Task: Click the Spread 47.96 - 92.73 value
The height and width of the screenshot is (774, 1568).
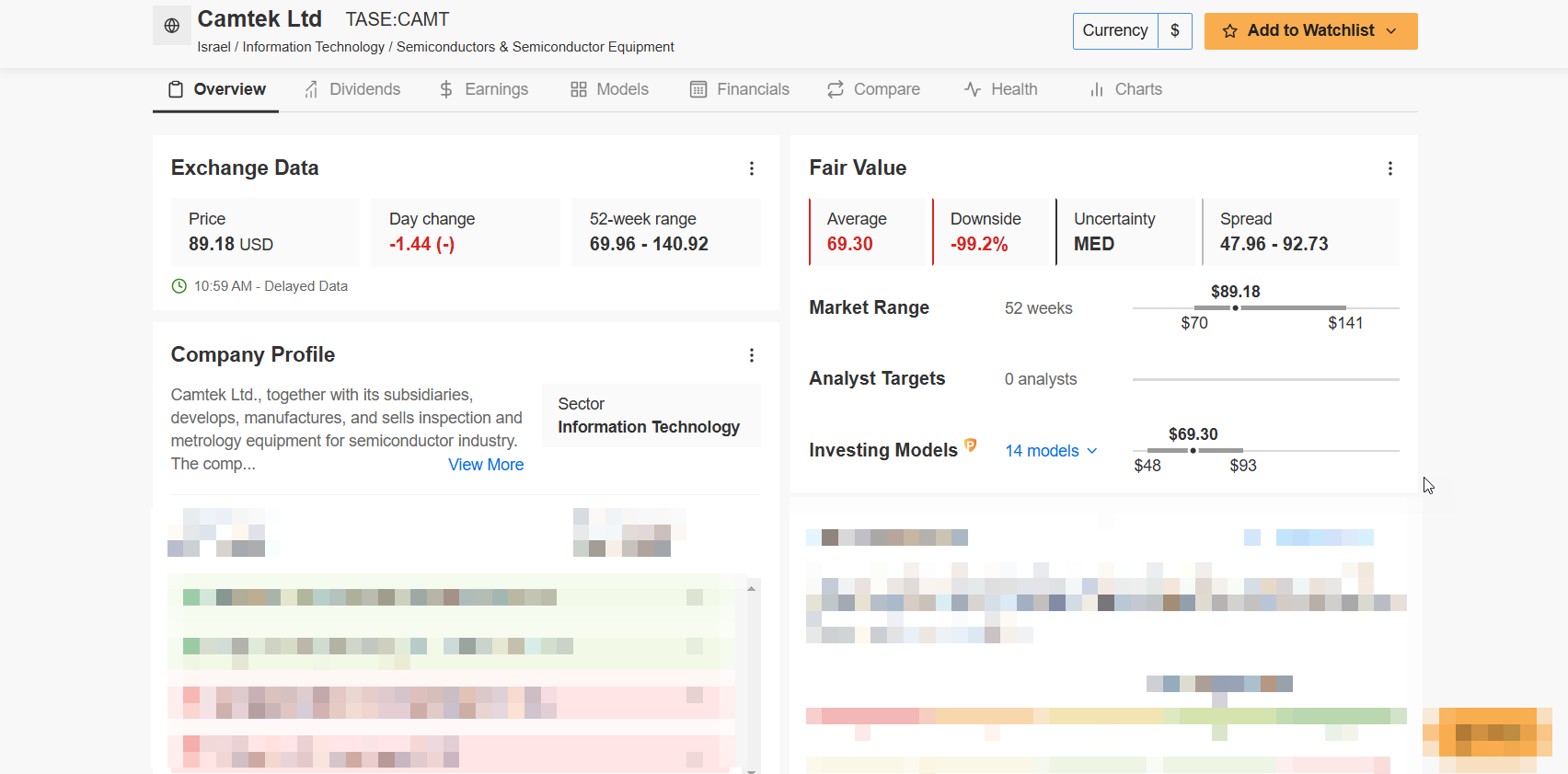Action: tap(1274, 244)
